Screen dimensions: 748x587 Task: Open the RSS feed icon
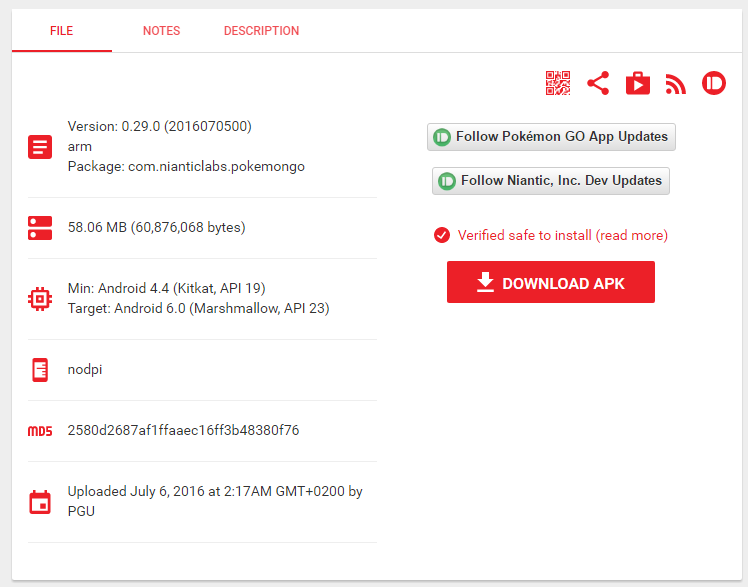675,84
